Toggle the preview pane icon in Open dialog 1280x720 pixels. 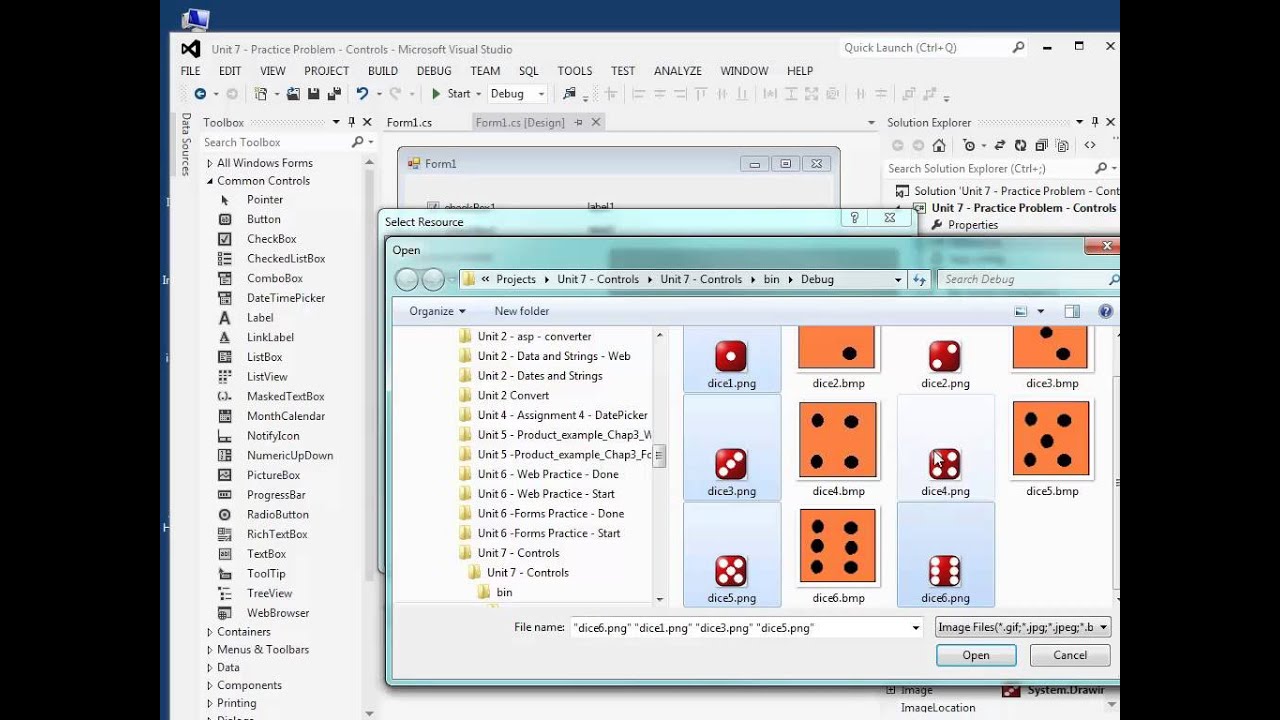click(x=1072, y=311)
